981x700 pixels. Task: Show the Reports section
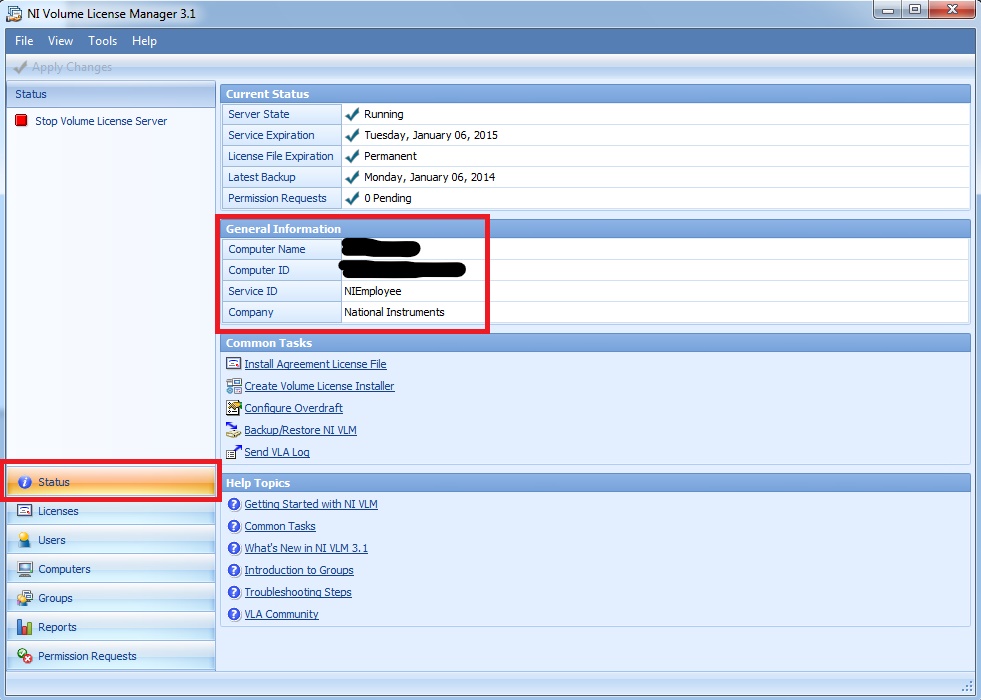click(111, 627)
